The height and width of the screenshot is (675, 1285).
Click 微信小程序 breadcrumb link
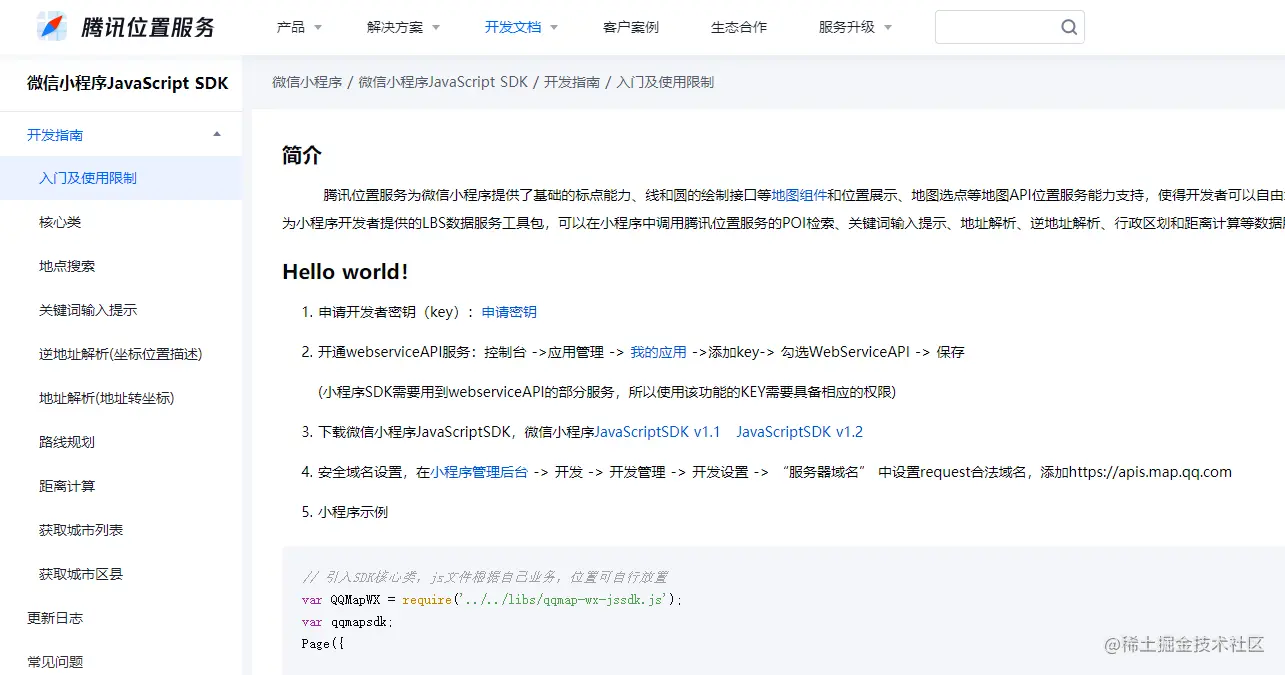[307, 82]
